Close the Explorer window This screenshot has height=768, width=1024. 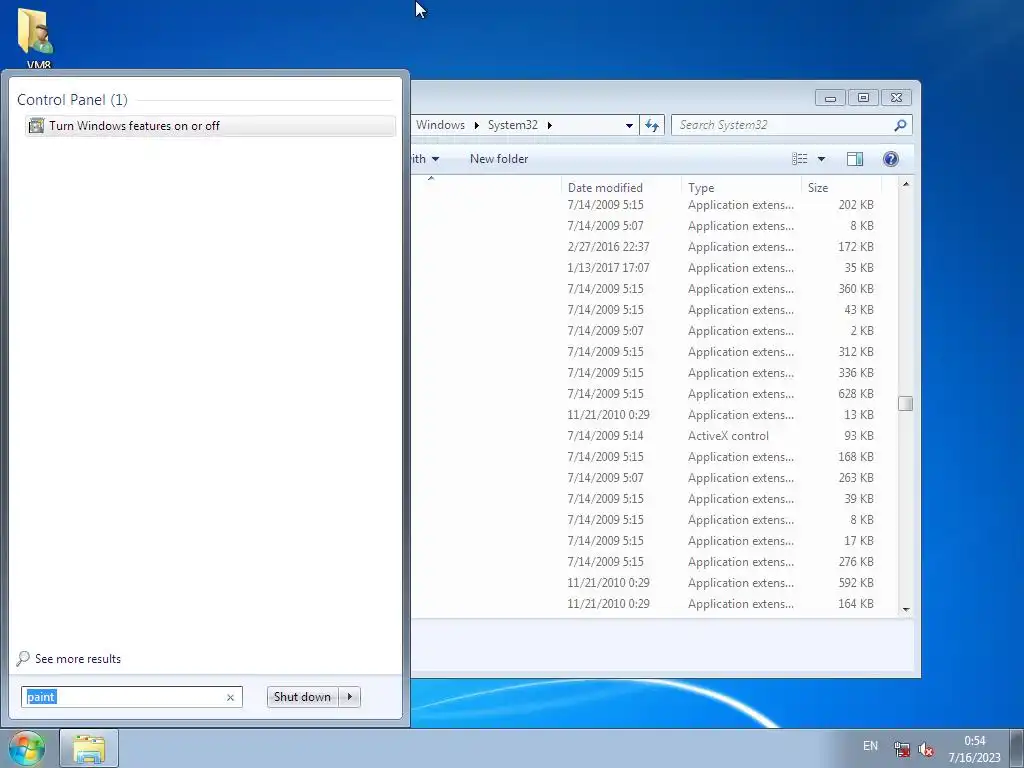coord(897,98)
